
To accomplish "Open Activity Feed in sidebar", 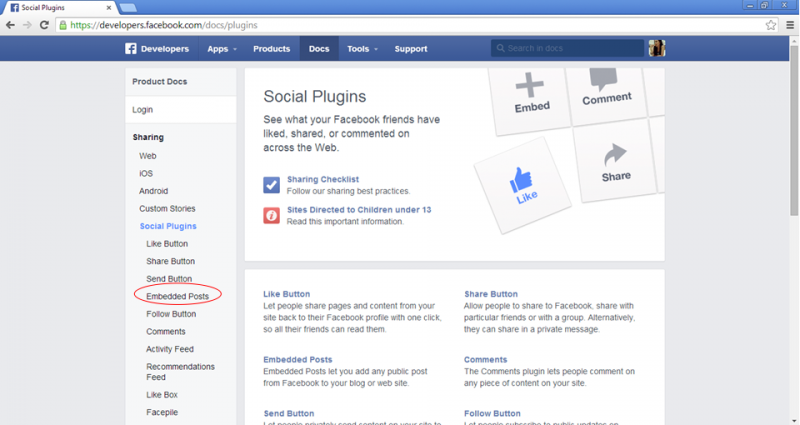I will point(170,349).
